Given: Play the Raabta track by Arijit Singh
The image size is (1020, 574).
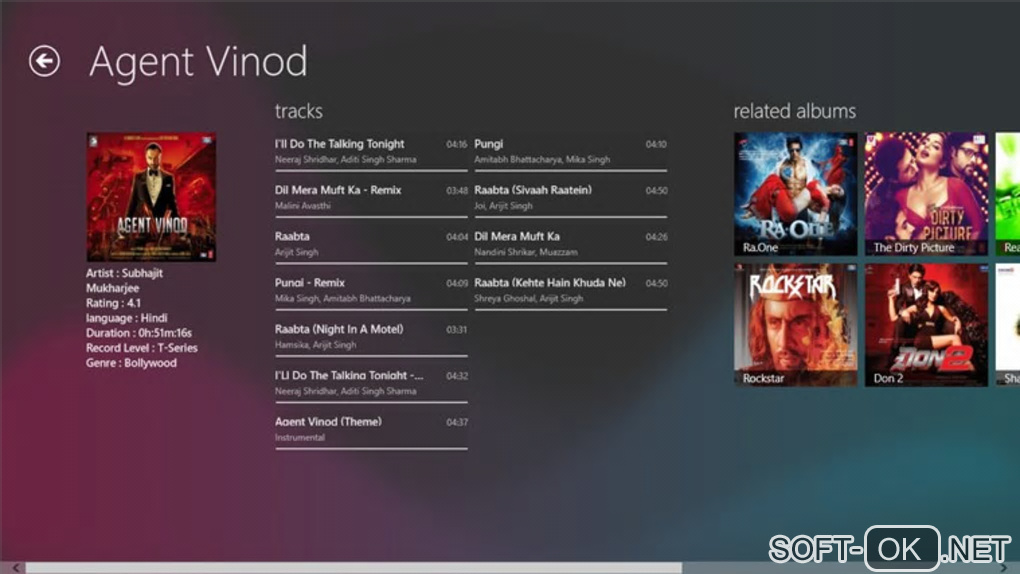Looking at the screenshot, I should pyautogui.click(x=371, y=244).
